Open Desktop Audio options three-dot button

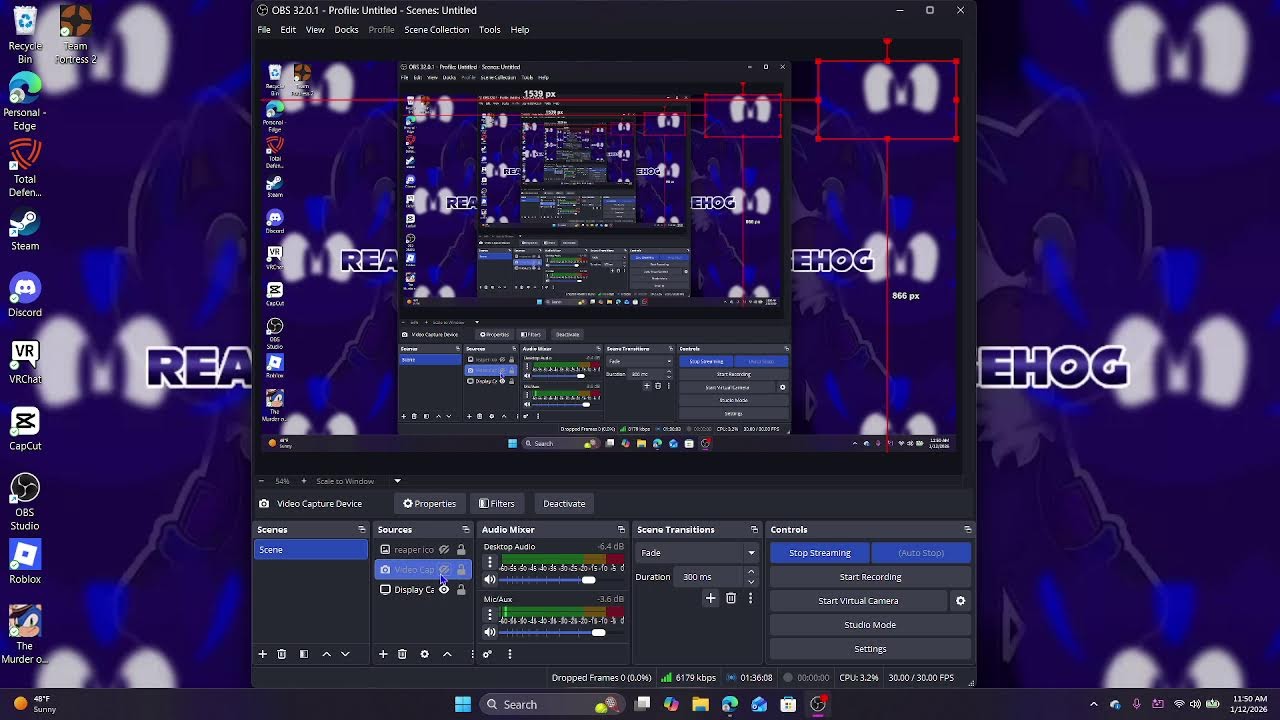click(x=490, y=563)
